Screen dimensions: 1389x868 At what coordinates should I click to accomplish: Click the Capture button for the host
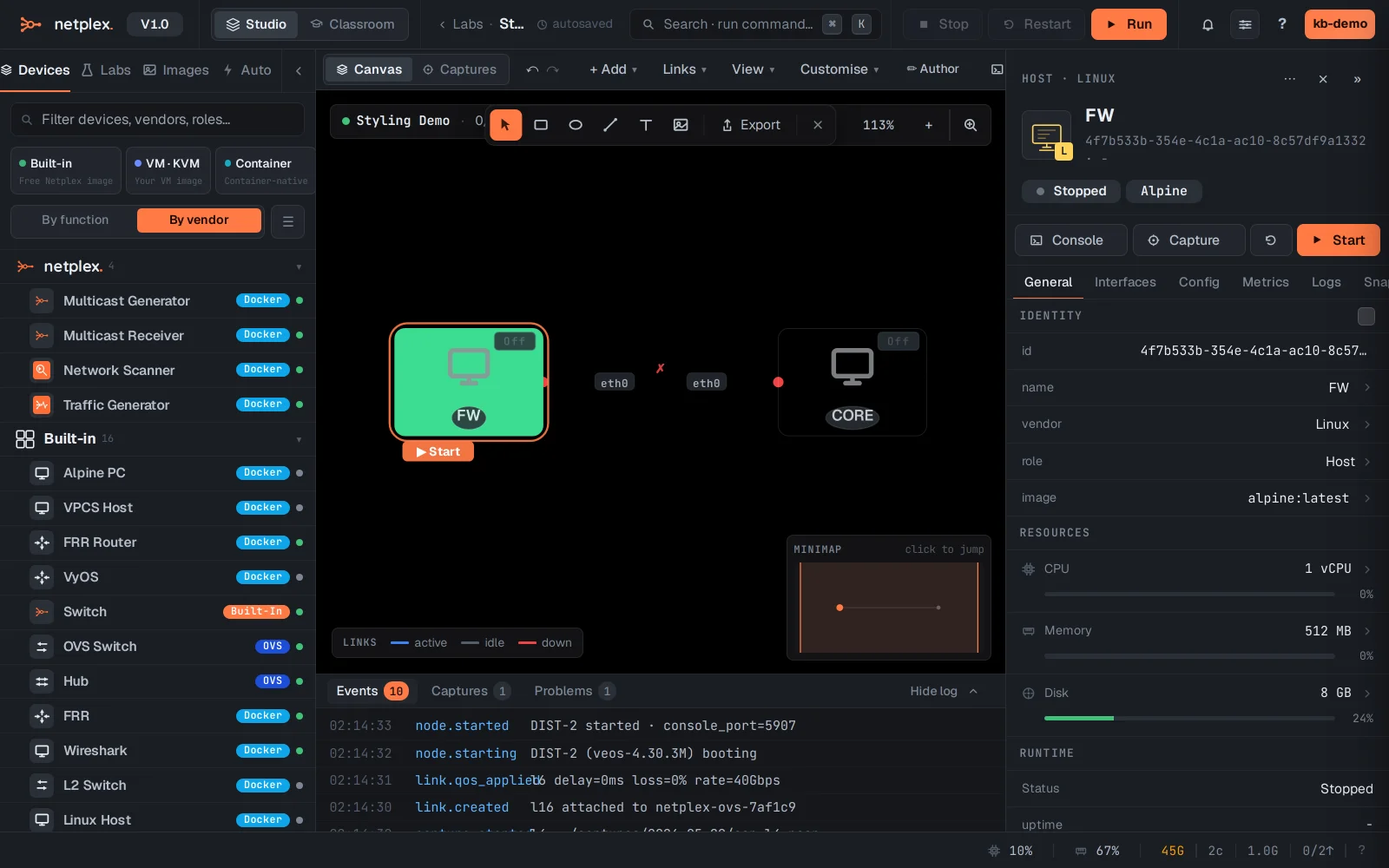pos(1188,240)
